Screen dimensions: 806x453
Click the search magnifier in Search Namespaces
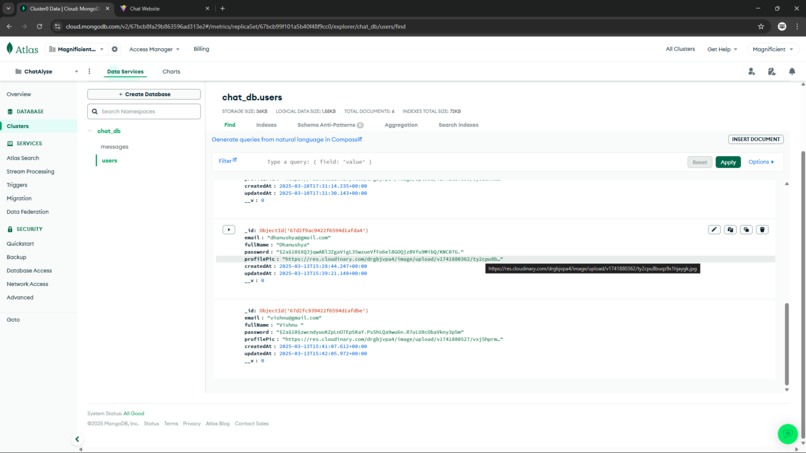click(x=95, y=112)
